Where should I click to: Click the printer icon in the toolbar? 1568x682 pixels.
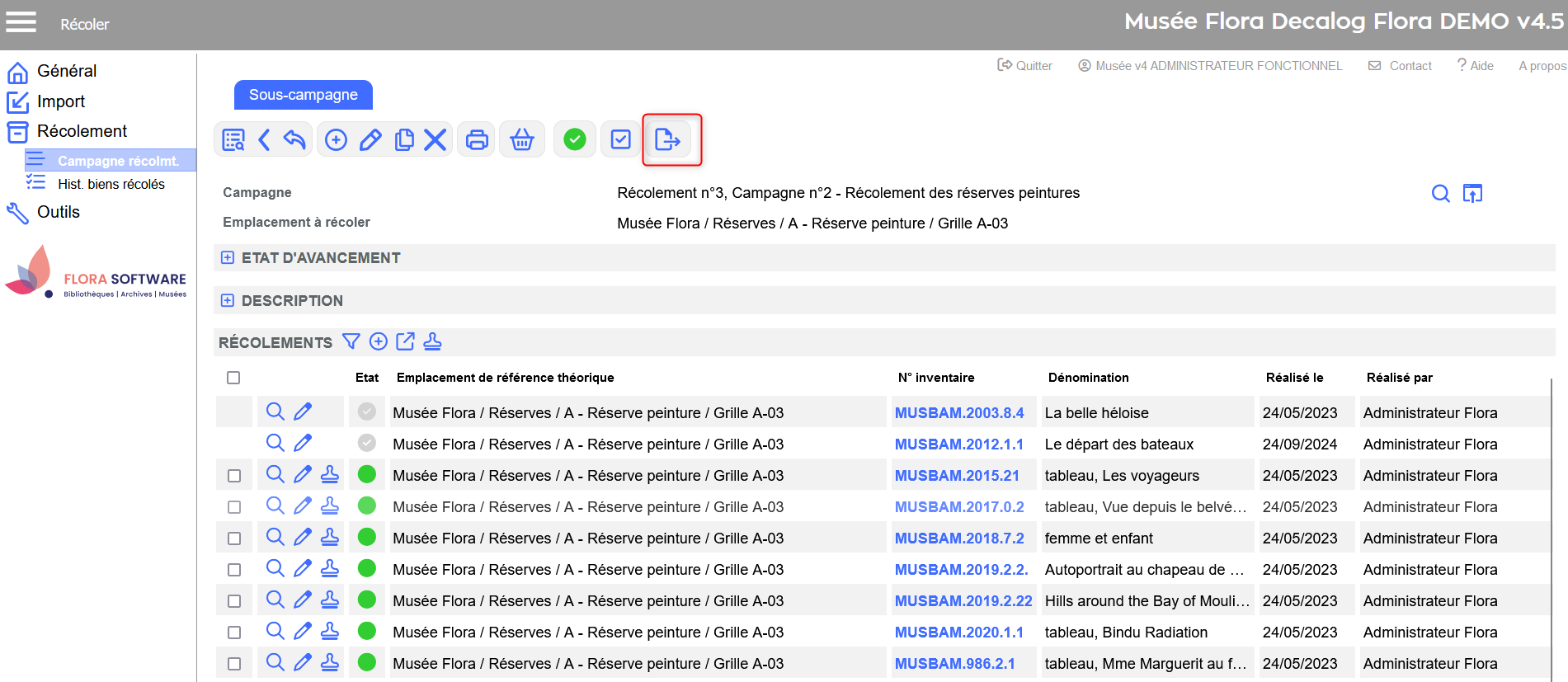pyautogui.click(x=477, y=139)
